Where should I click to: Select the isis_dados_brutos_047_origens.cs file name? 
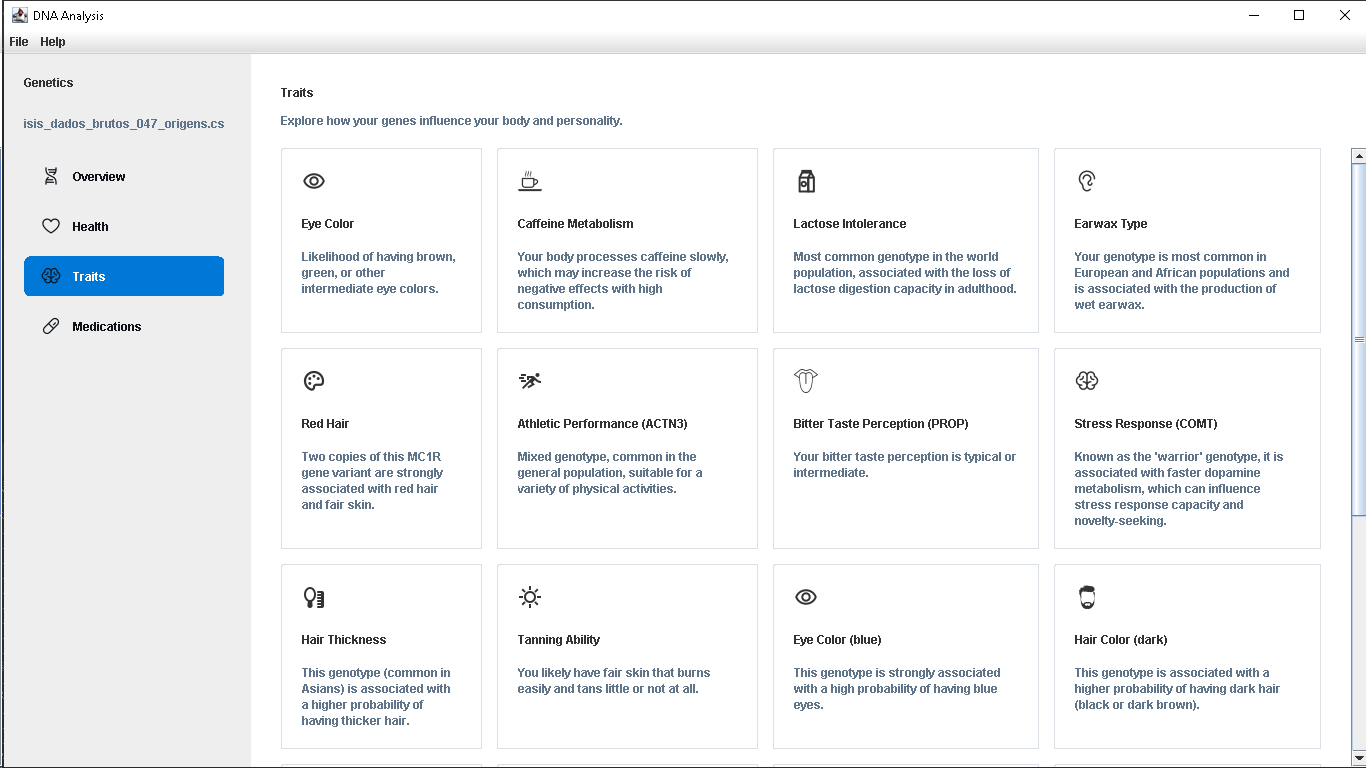pyautogui.click(x=123, y=123)
